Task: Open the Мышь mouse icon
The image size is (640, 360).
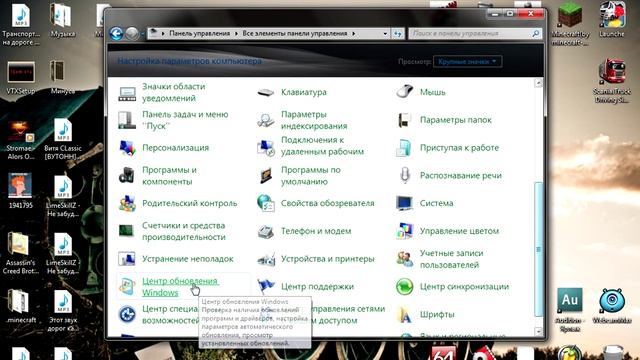Action: click(x=404, y=91)
